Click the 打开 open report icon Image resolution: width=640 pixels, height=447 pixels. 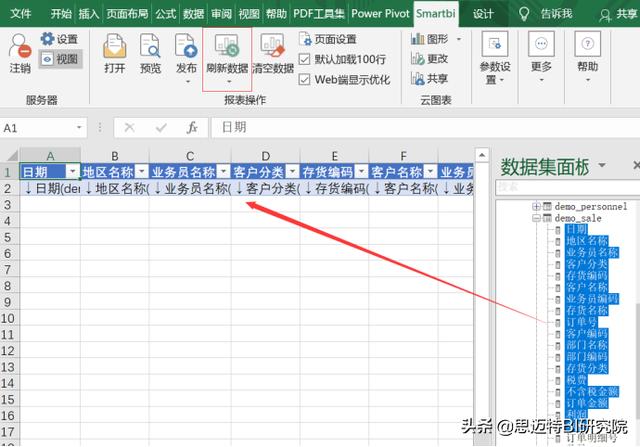[114, 46]
